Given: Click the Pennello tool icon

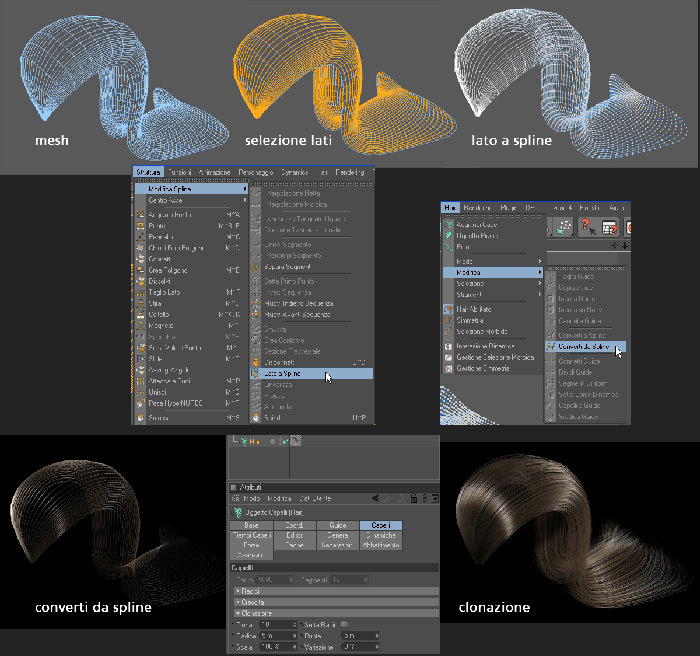Looking at the screenshot, I should (141, 237).
